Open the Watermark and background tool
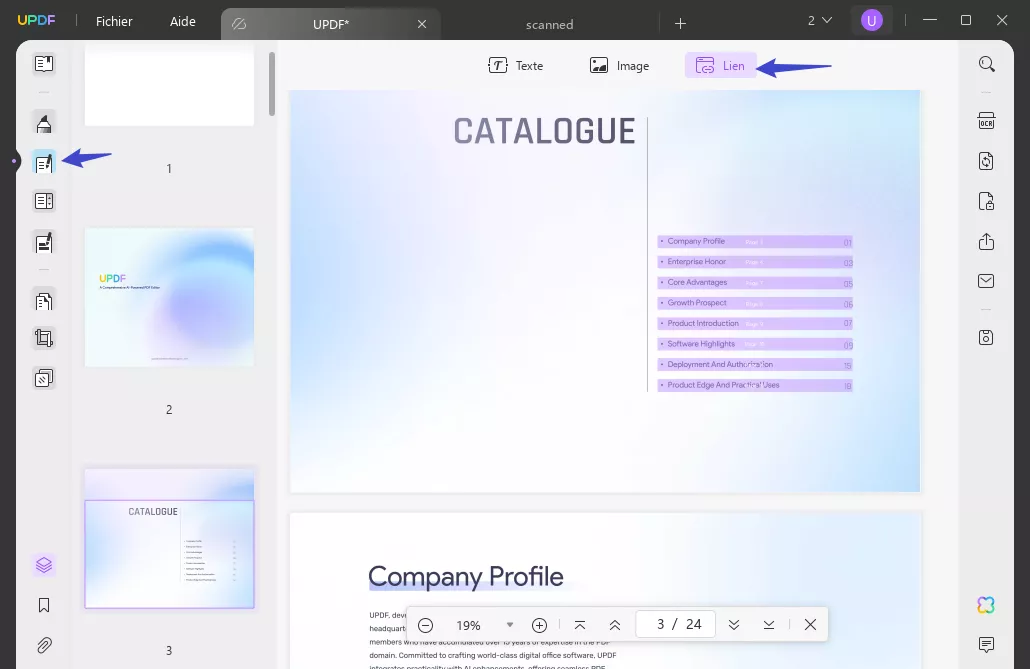This screenshot has height=669, width=1030. tap(44, 379)
